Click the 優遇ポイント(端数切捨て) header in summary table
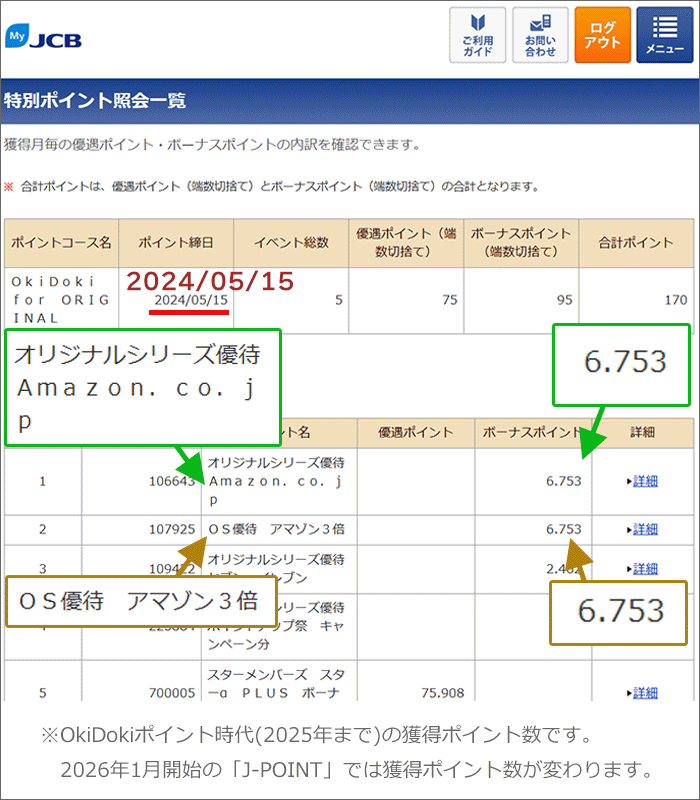The image size is (700, 800). point(406,243)
